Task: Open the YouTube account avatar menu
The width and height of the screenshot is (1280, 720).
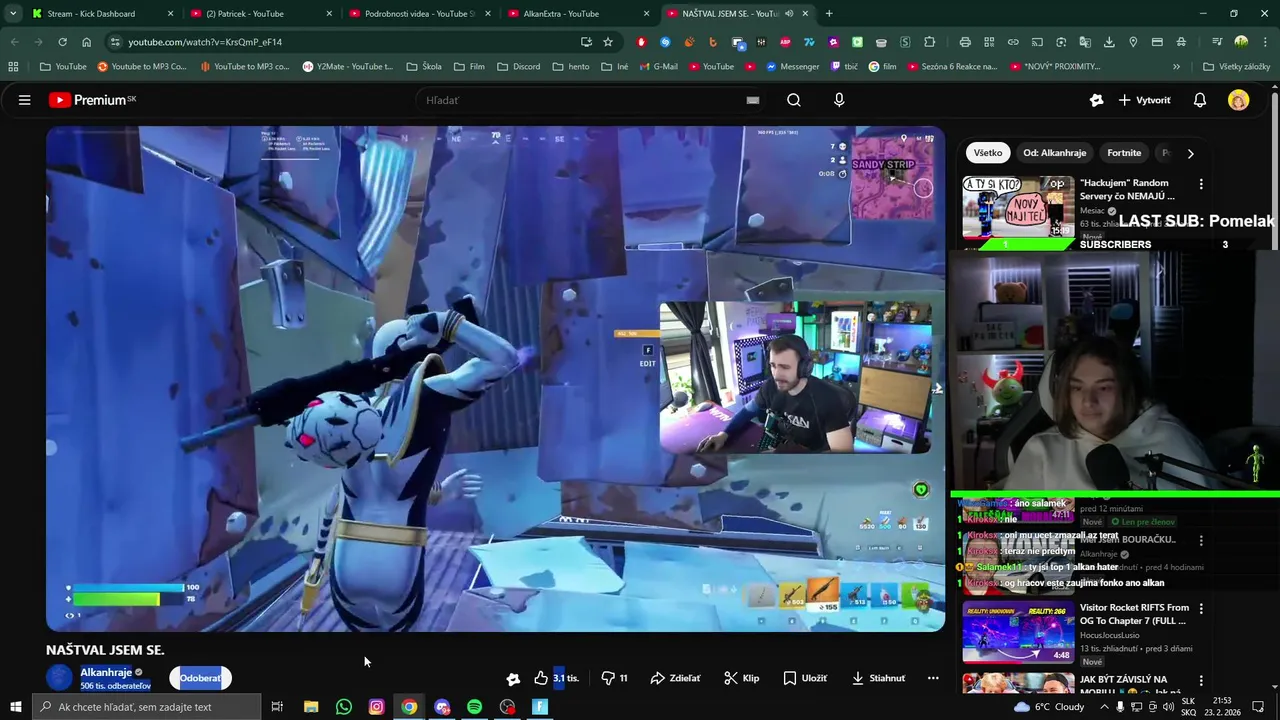Action: pos(1239,100)
